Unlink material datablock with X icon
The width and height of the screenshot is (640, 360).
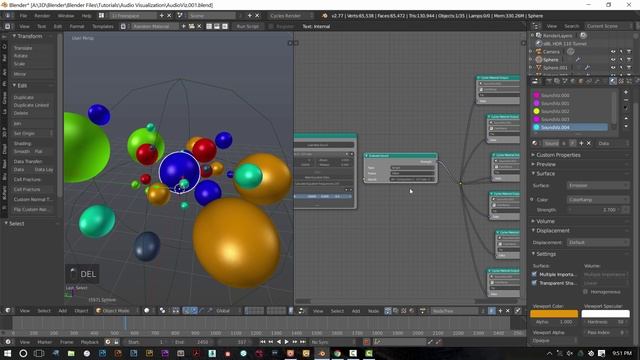(x=589, y=143)
